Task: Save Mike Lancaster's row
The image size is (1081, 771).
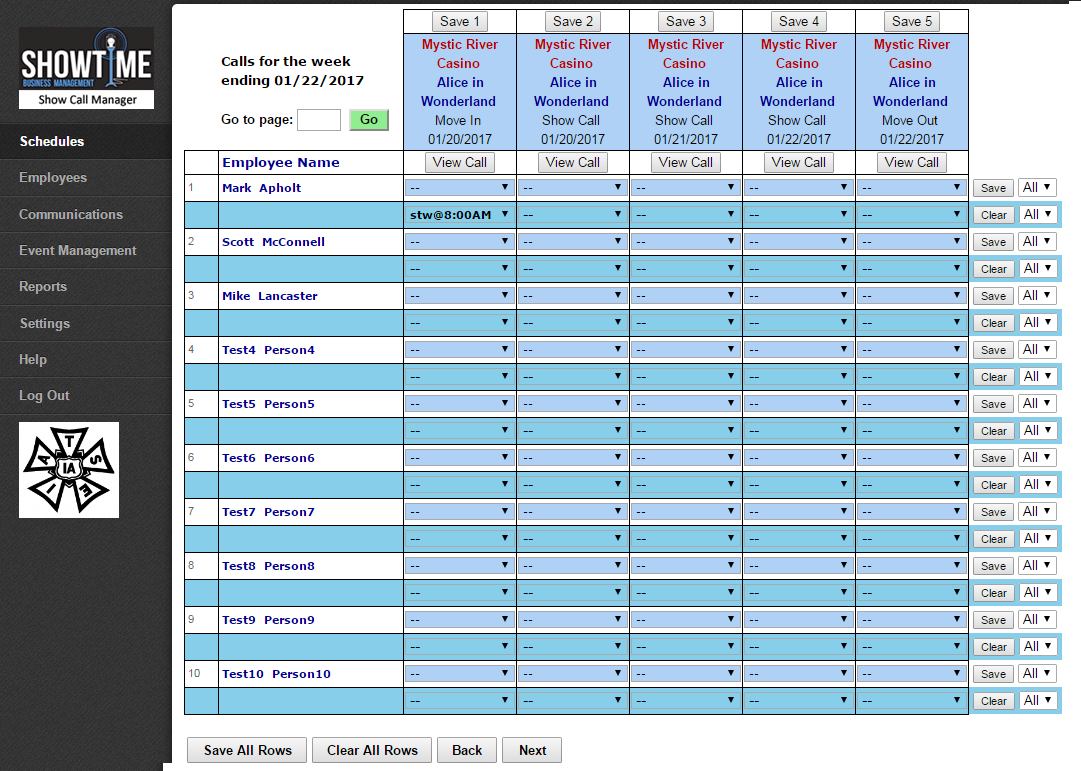Action: [x=993, y=296]
